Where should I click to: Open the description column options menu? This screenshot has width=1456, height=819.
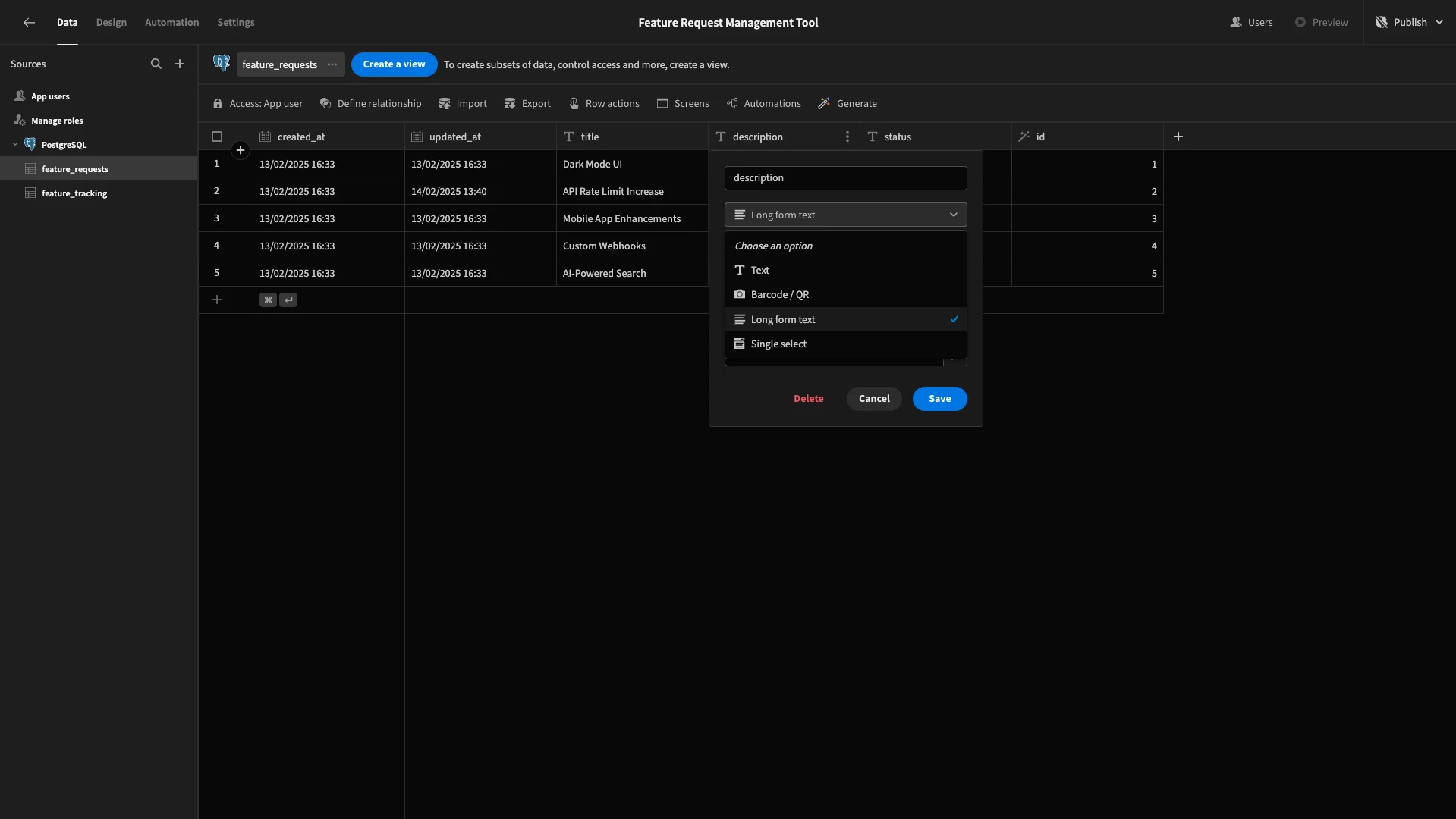[x=847, y=137]
